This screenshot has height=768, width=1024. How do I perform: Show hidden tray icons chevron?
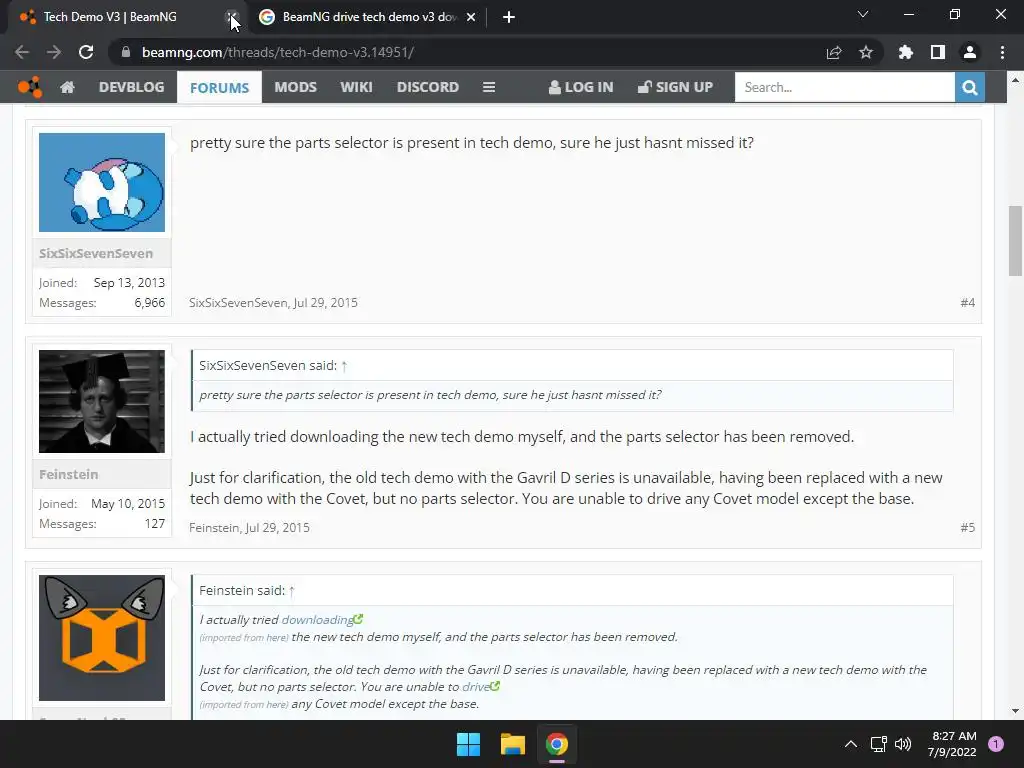click(x=850, y=744)
